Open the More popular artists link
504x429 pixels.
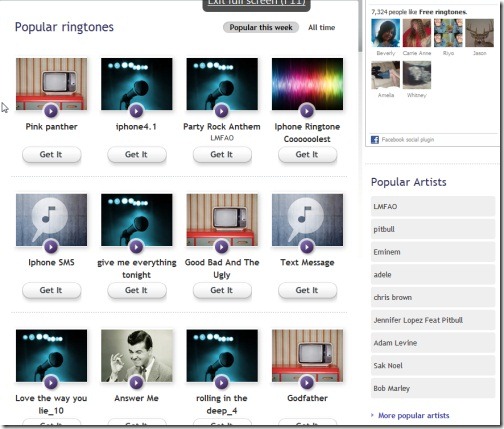414,416
